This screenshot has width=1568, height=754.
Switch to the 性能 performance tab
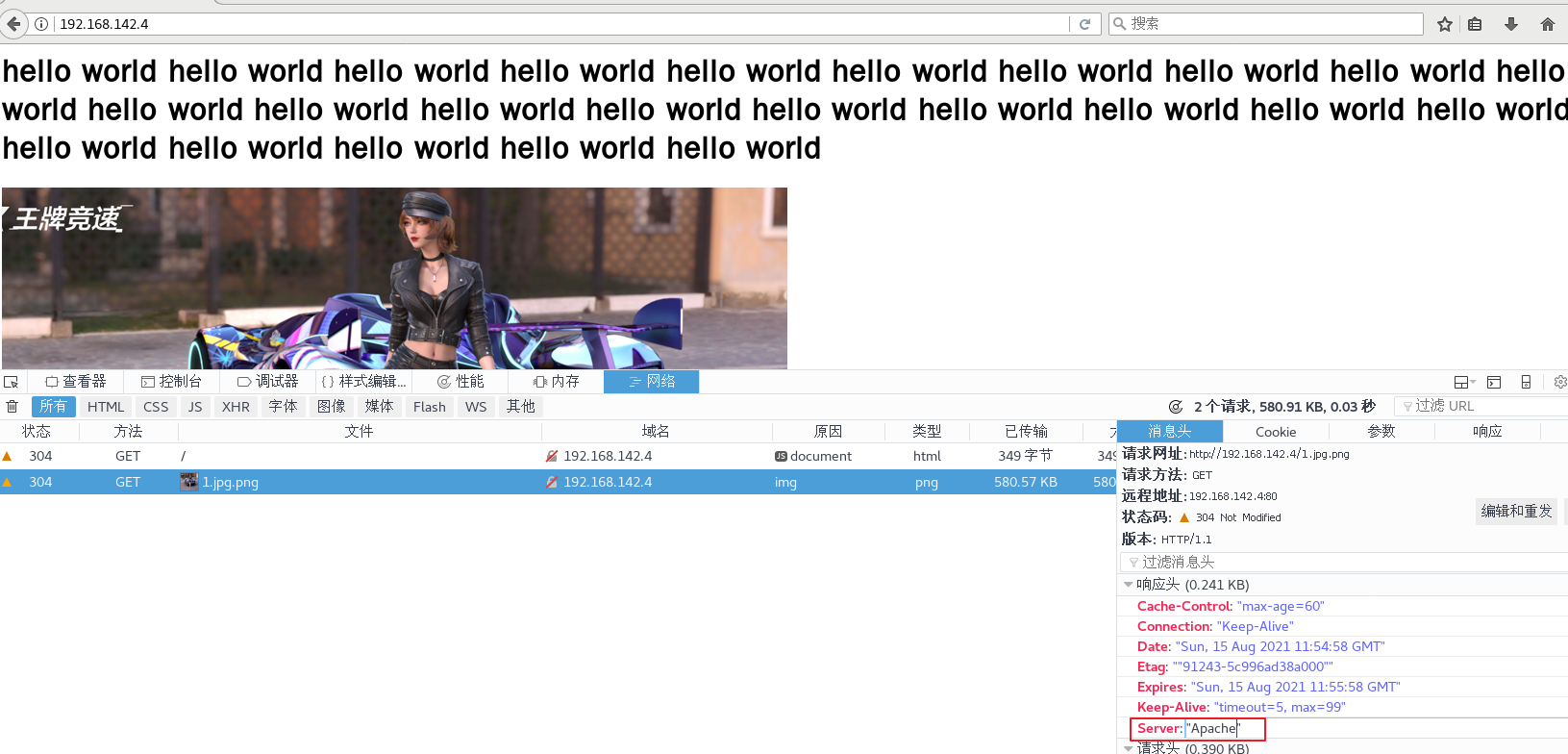click(x=460, y=382)
